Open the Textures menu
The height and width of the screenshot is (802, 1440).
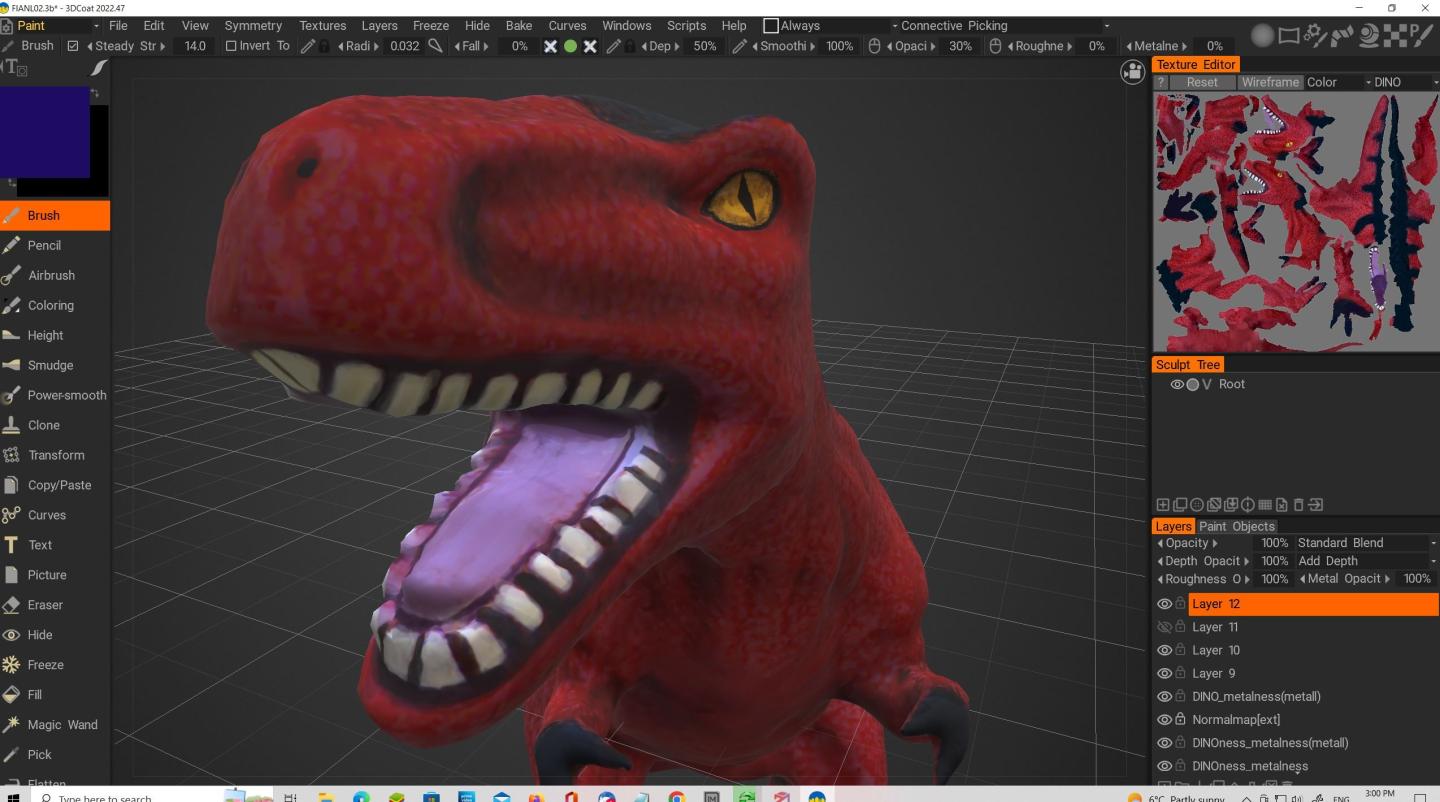click(x=322, y=26)
